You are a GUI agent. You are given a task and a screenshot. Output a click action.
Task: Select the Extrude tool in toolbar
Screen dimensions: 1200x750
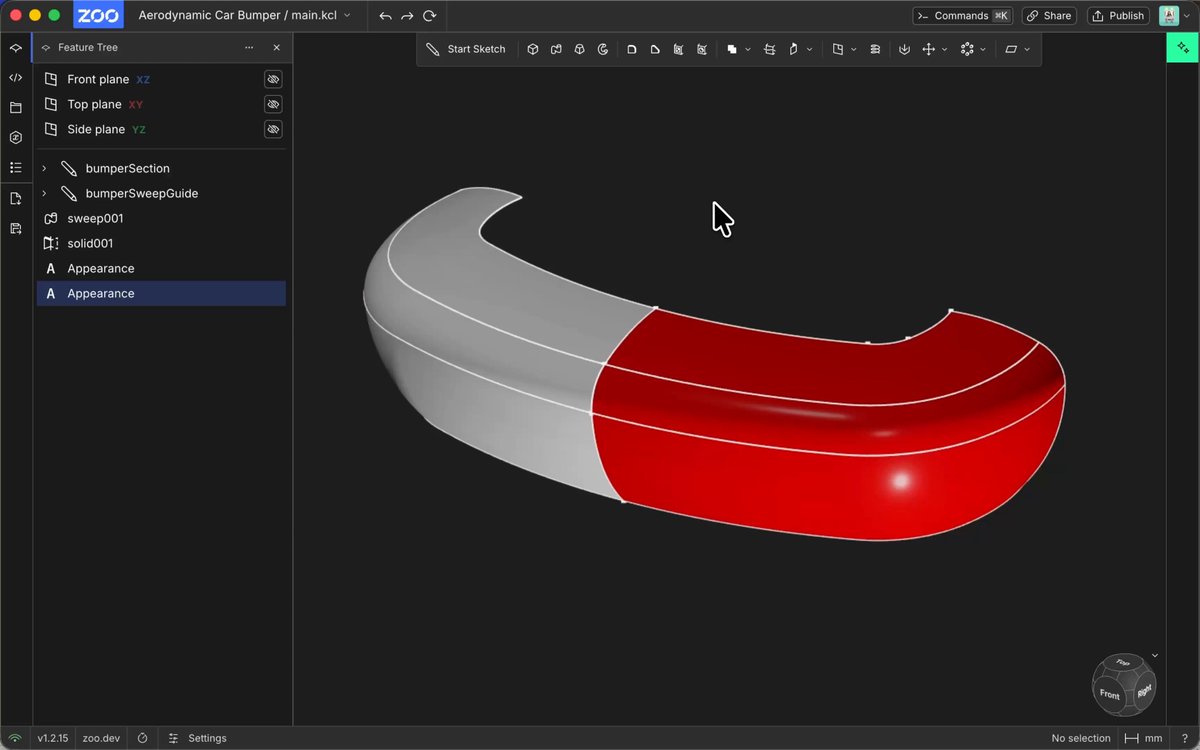[x=533, y=49]
